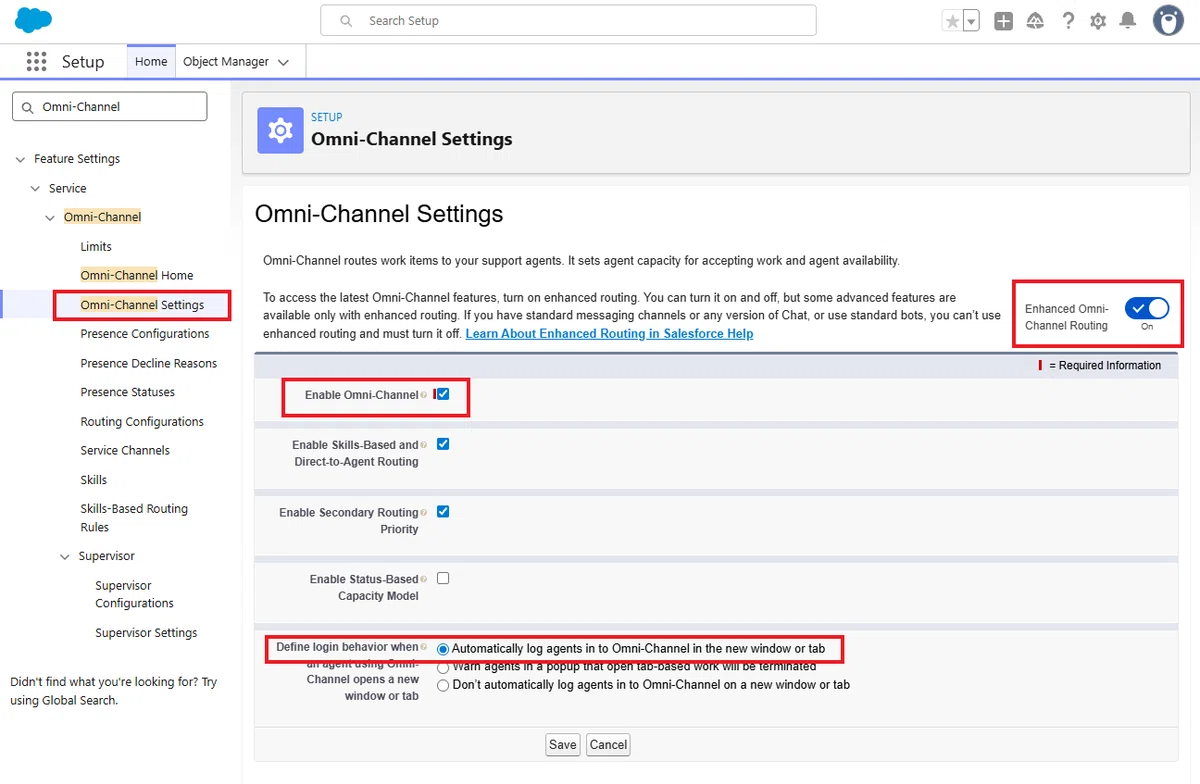Open Supervisor Configurations in the sidebar
The width and height of the screenshot is (1200, 784).
[135, 594]
